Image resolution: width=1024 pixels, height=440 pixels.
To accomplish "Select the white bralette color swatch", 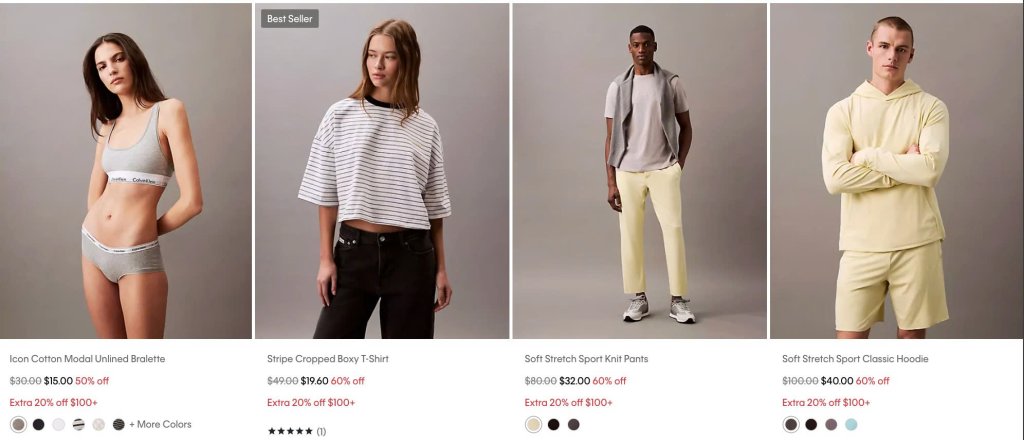I will (x=59, y=424).
